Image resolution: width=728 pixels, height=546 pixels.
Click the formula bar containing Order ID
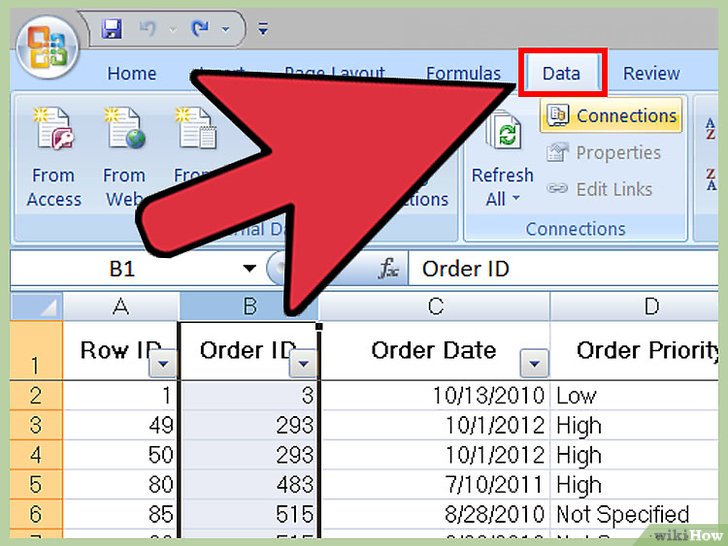tap(563, 268)
